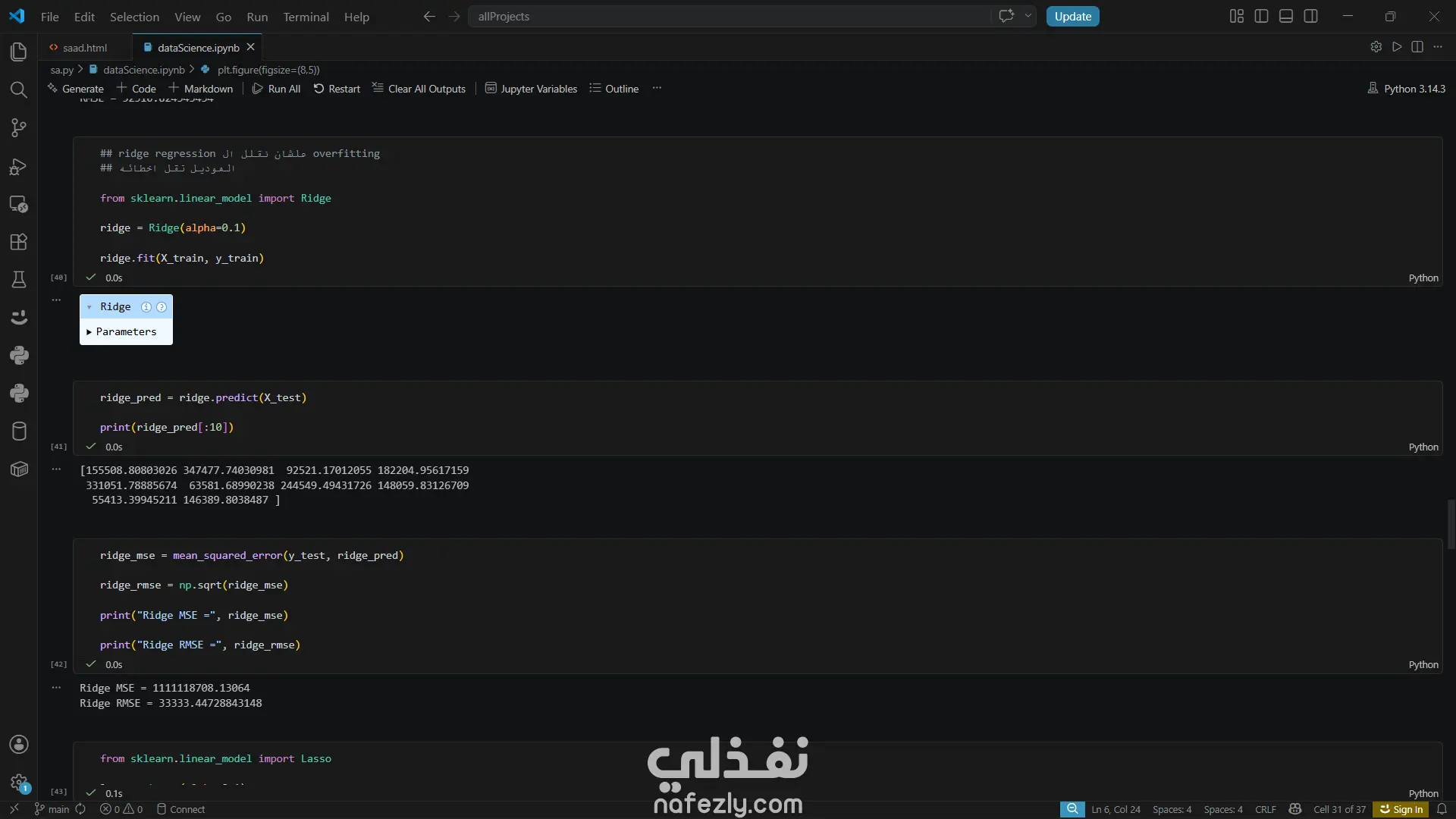Open output actions for cell 42
1456x819 pixels.
[x=56, y=688]
